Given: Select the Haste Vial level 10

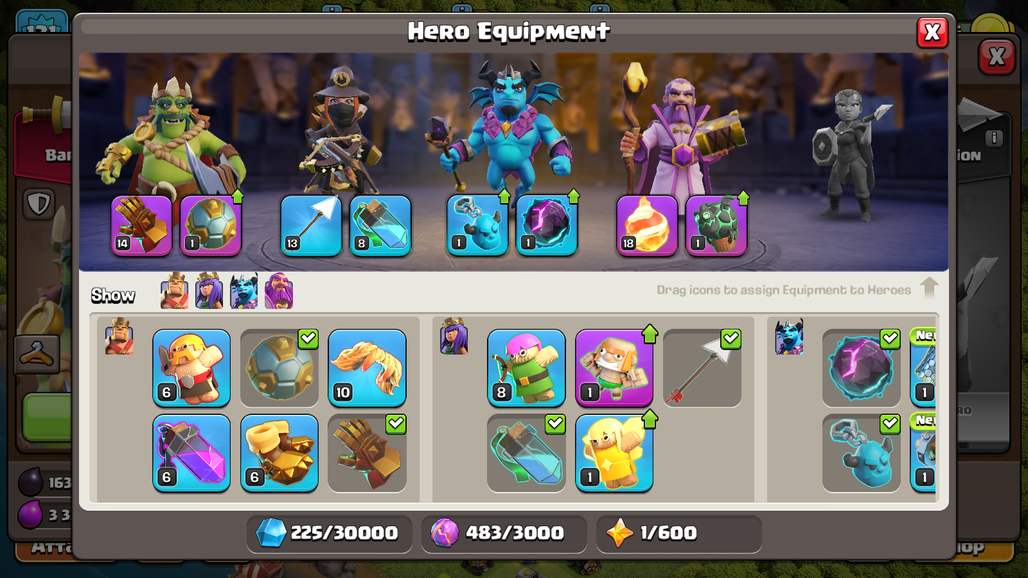Looking at the screenshot, I should 367,368.
